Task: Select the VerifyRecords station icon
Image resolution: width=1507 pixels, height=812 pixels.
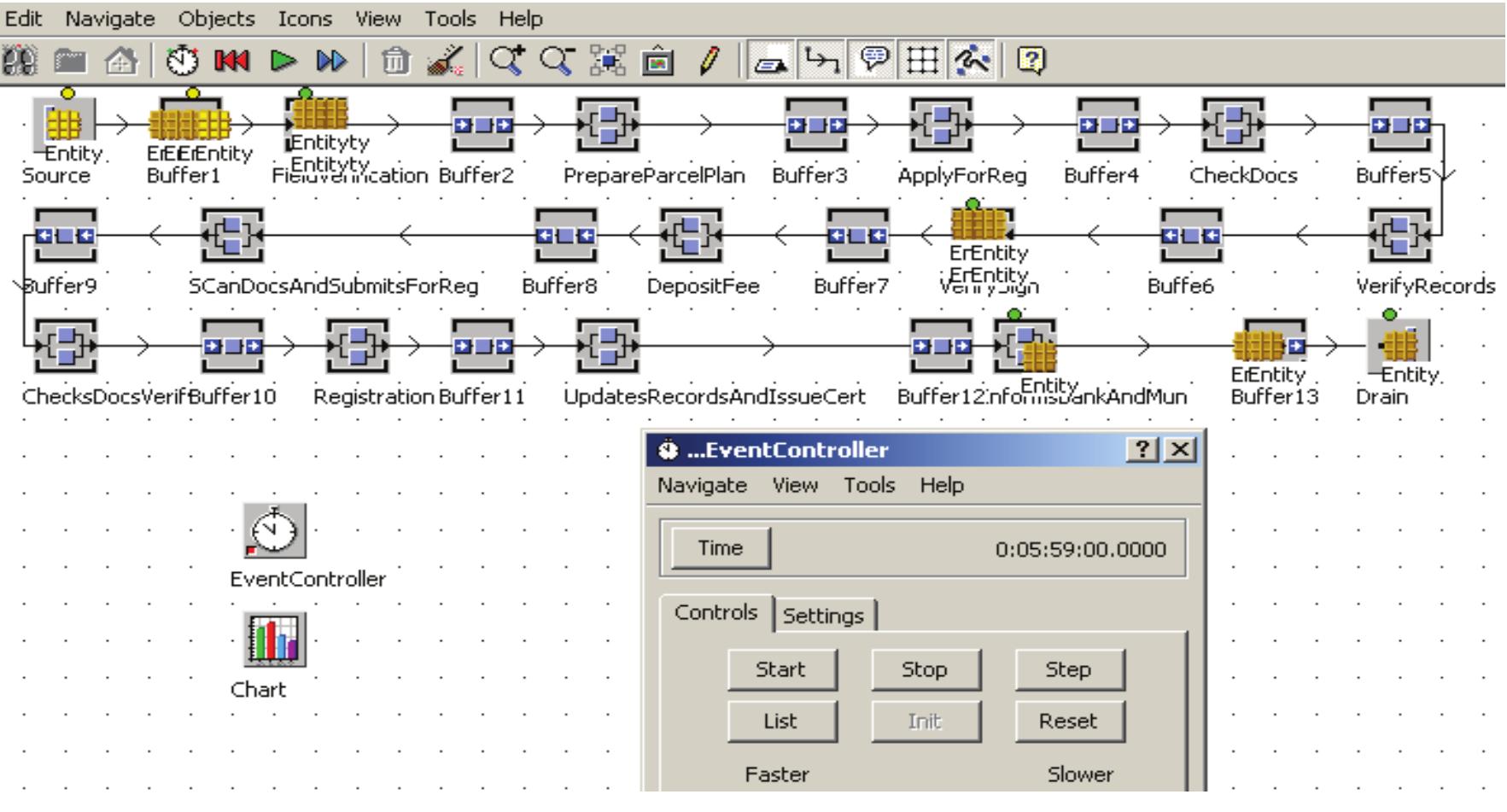Action: pyautogui.click(x=1399, y=235)
